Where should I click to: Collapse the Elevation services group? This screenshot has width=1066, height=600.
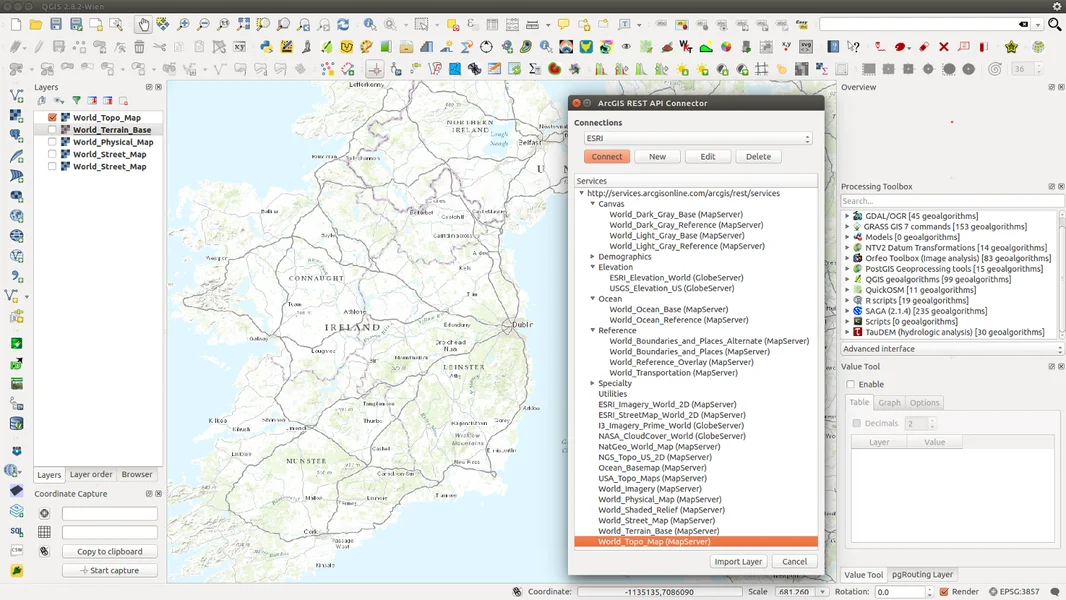click(x=592, y=267)
